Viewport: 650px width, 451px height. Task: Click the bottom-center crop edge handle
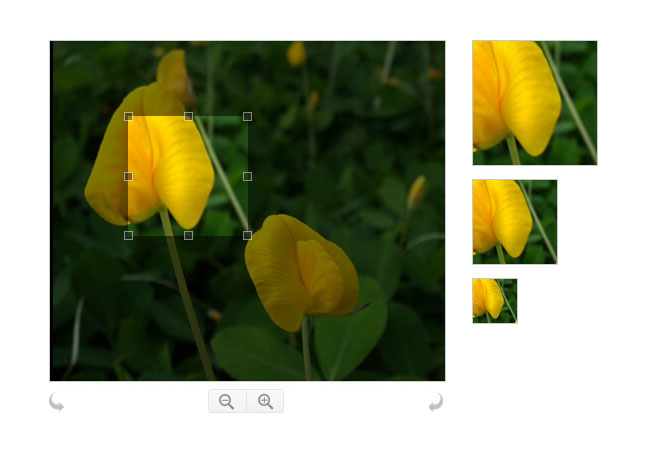click(x=188, y=235)
